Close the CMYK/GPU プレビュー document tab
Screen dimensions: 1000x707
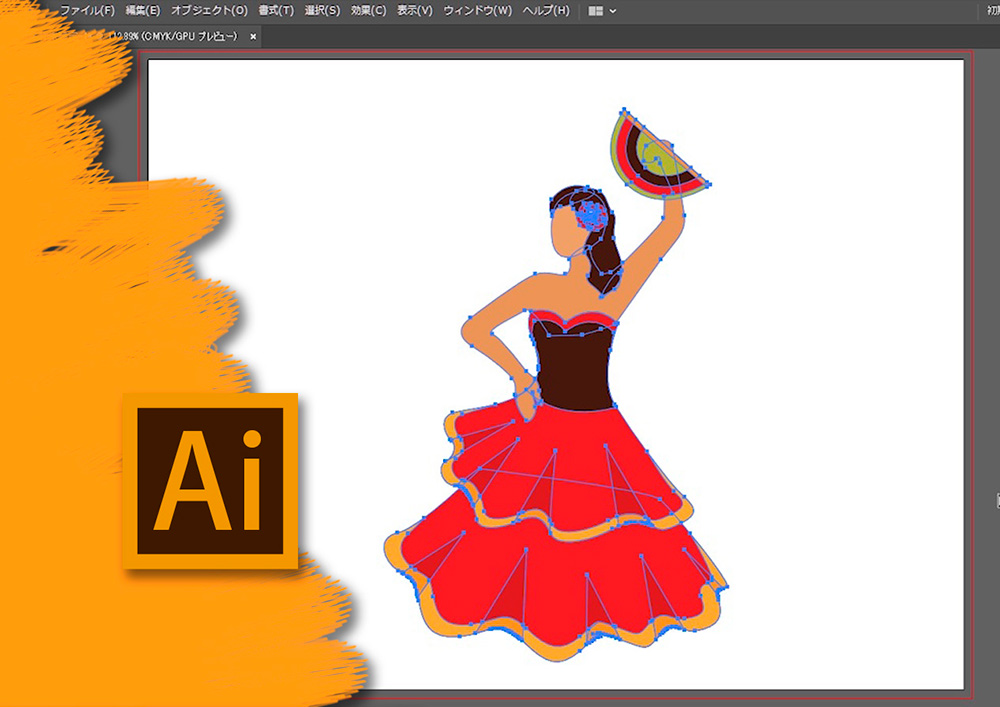tap(253, 36)
